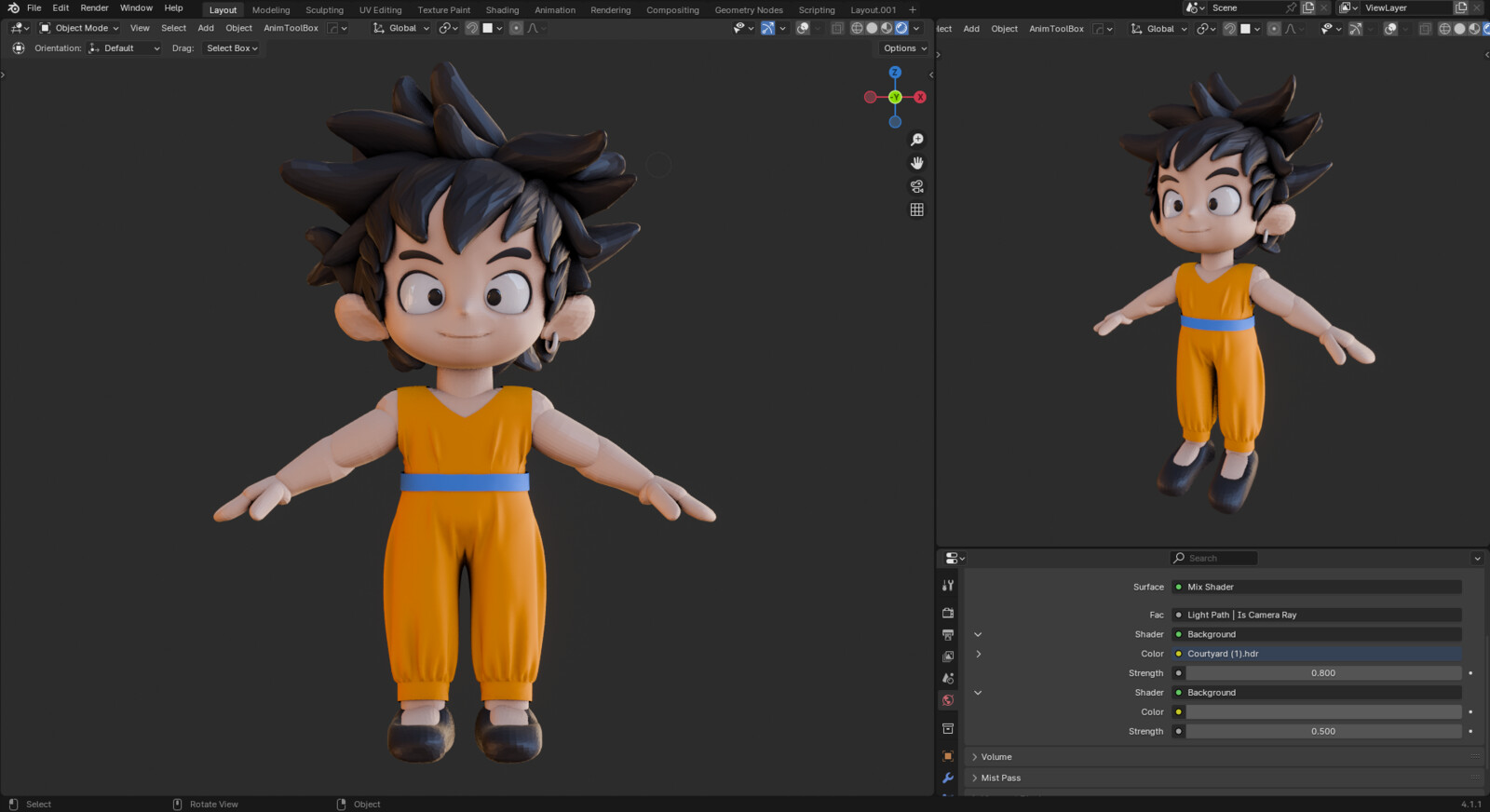
Task: Click the blue Z axis on the navigation gizmo
Action: click(895, 72)
